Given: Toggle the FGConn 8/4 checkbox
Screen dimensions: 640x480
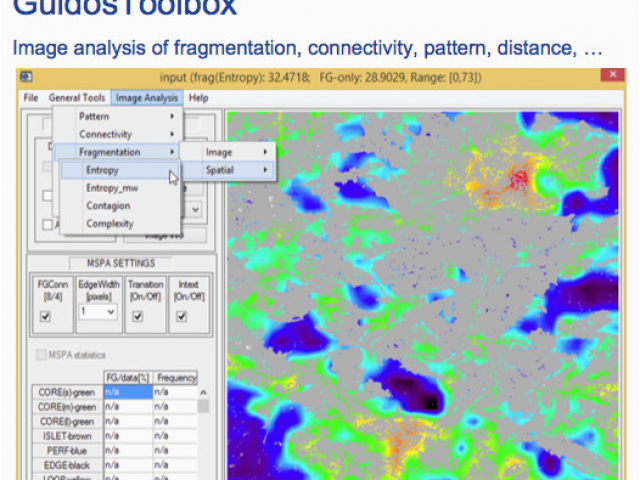Looking at the screenshot, I should pyautogui.click(x=45, y=316).
